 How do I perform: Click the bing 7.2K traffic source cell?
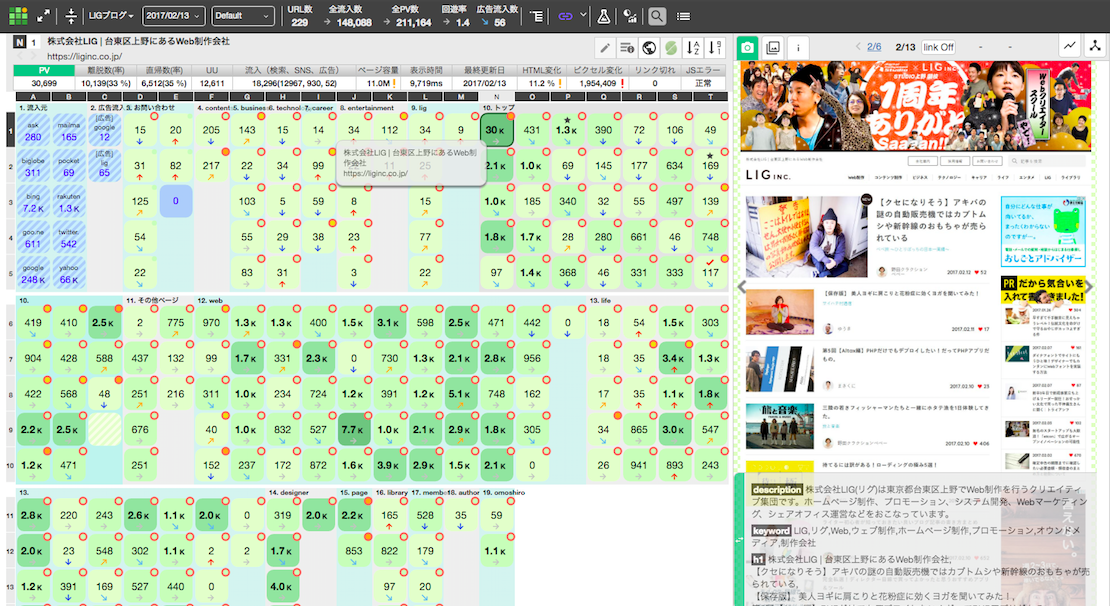pos(33,202)
